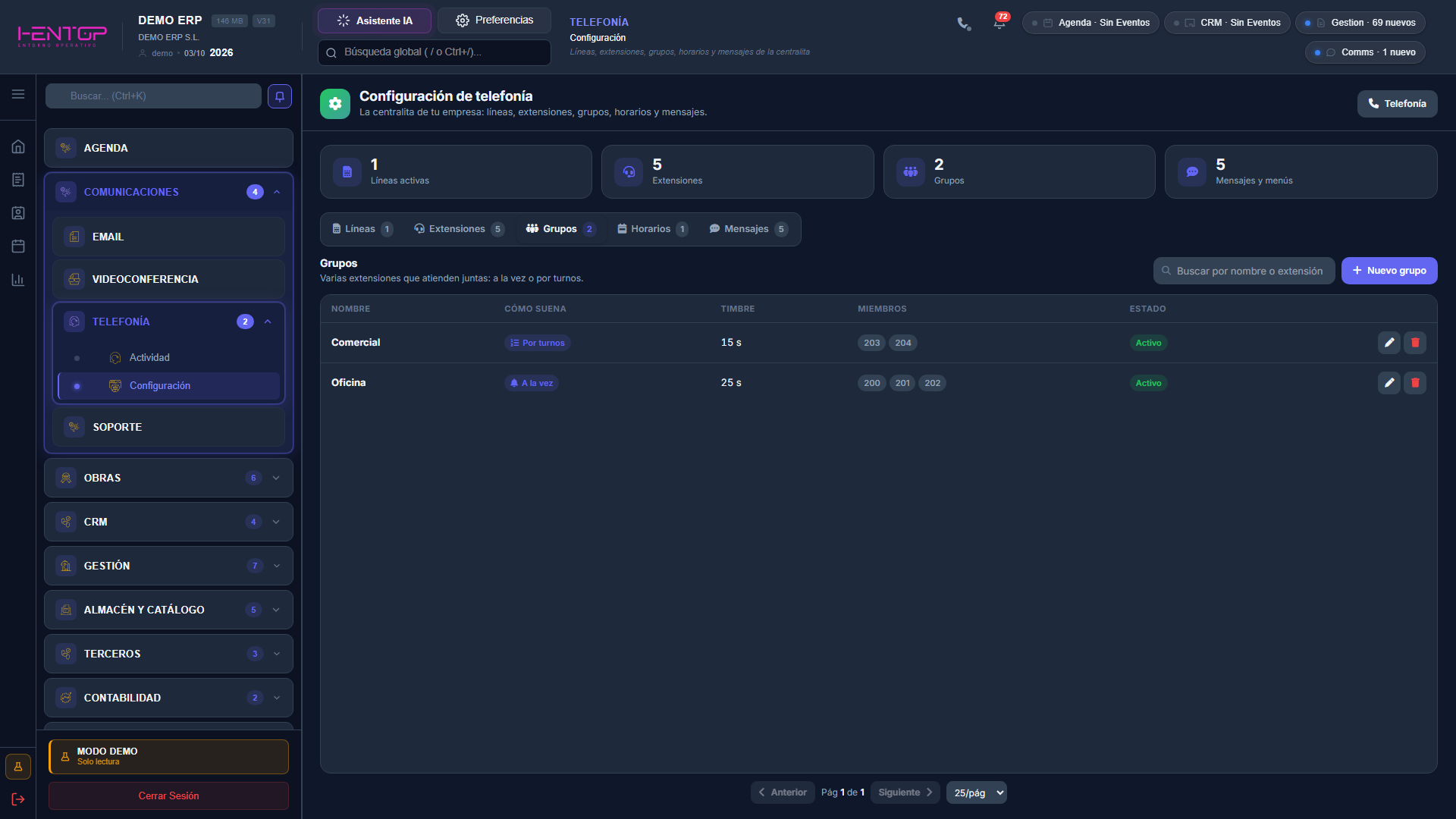The width and height of the screenshot is (1456, 819).
Task: Delete the Oficina group with trash icon
Action: coord(1414,383)
